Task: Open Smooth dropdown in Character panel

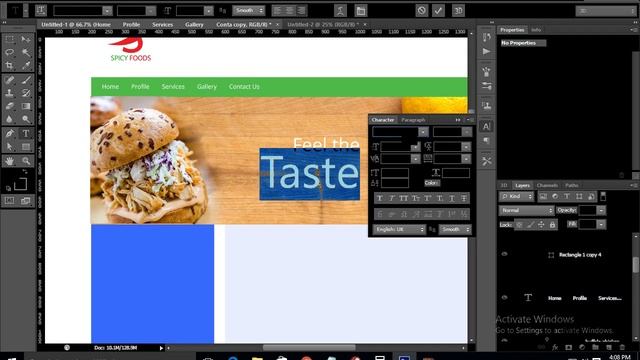Action: pyautogui.click(x=455, y=229)
